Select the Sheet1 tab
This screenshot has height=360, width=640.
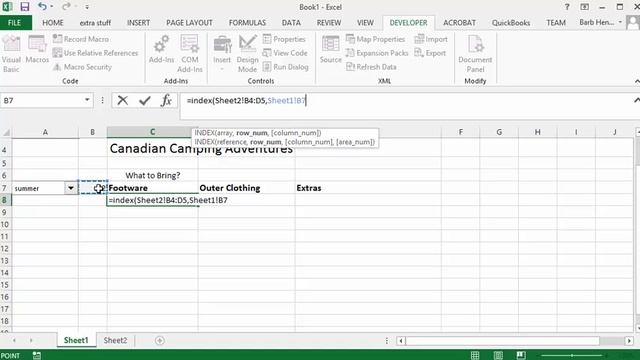pyautogui.click(x=76, y=340)
